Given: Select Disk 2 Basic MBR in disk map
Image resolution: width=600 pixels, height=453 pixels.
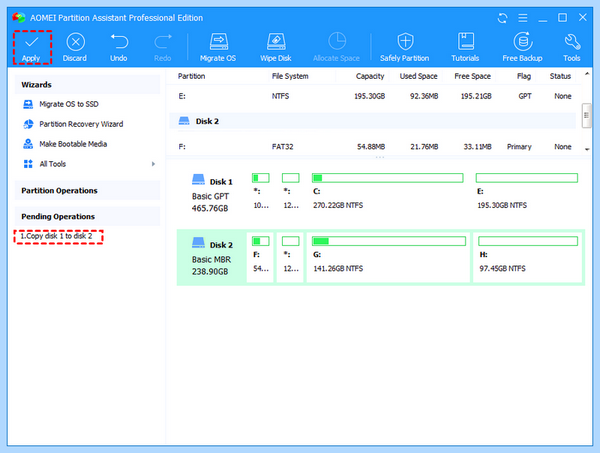Looking at the screenshot, I should coord(212,256).
